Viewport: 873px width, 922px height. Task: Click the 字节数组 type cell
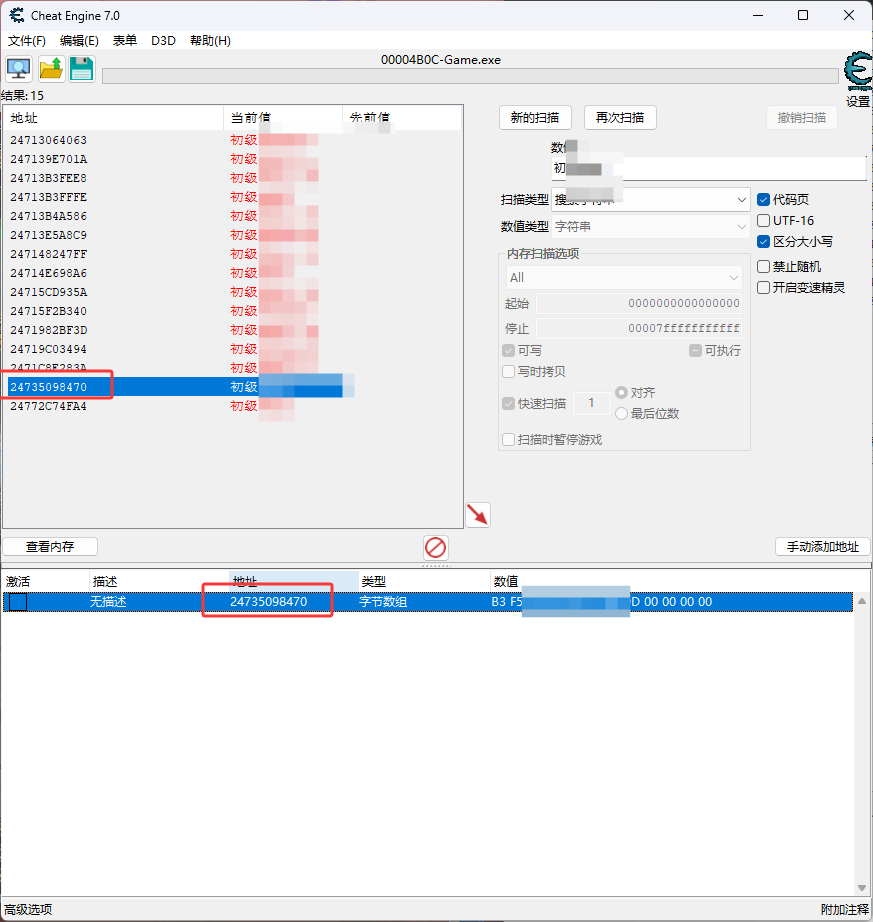click(x=383, y=602)
